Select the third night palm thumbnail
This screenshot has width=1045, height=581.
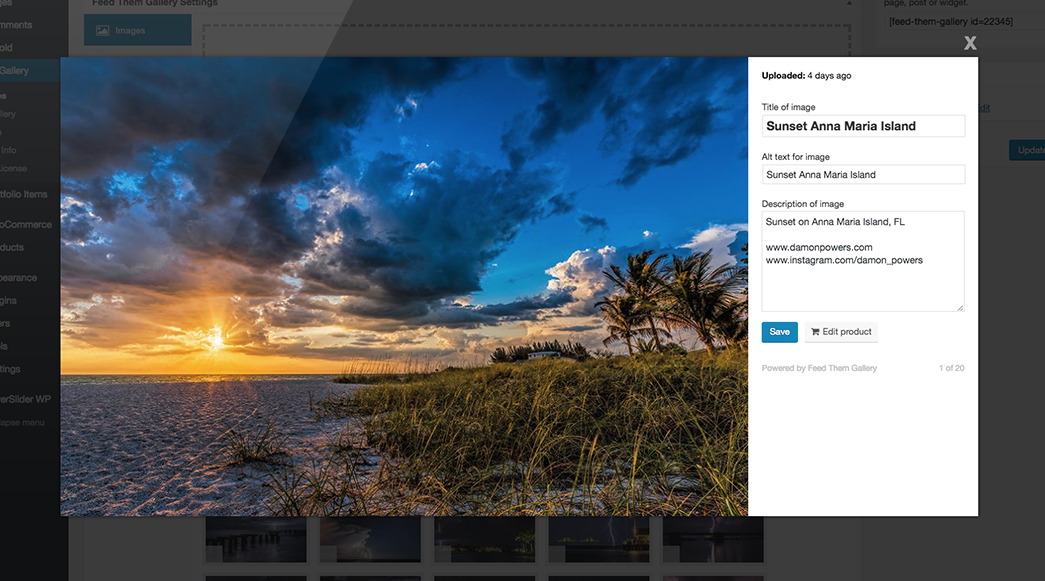(x=485, y=539)
